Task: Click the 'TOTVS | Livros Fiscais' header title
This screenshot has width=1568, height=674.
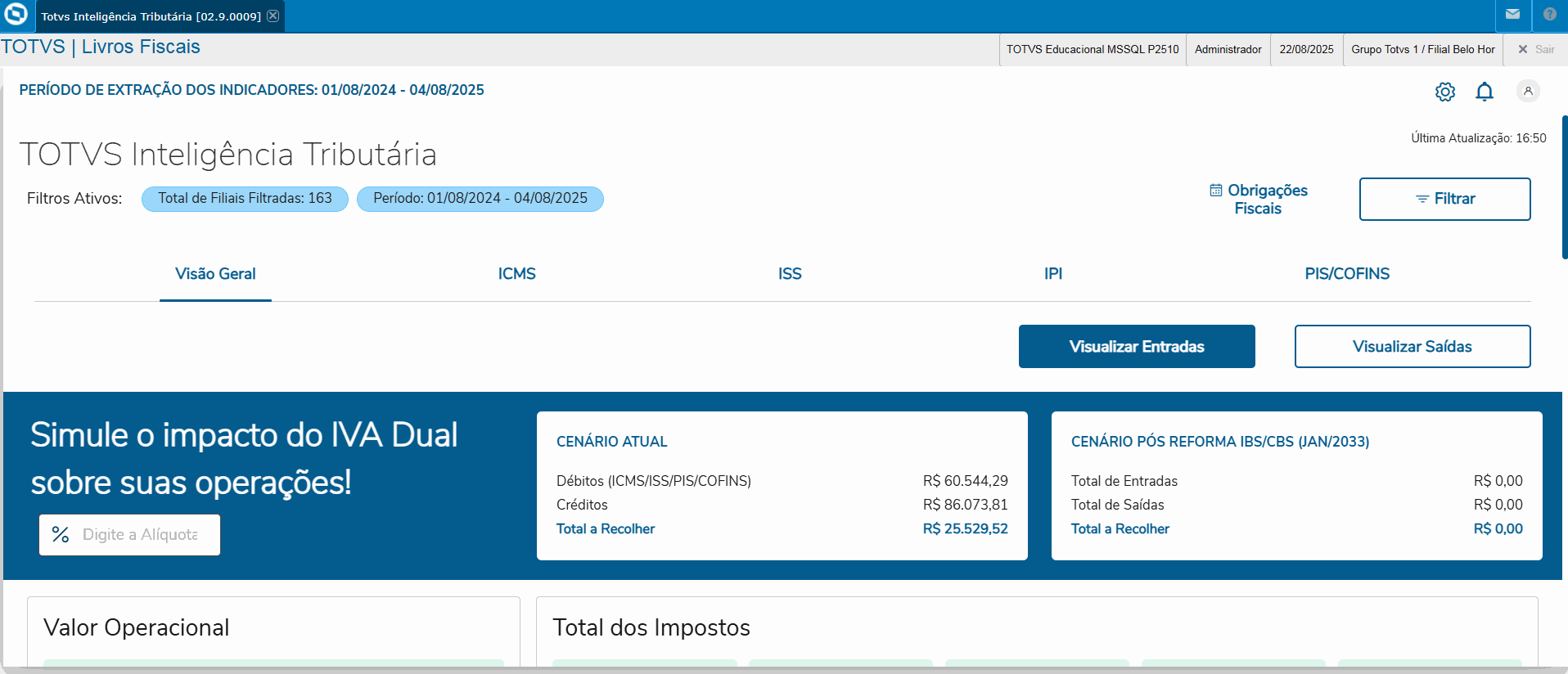Action: [101, 47]
